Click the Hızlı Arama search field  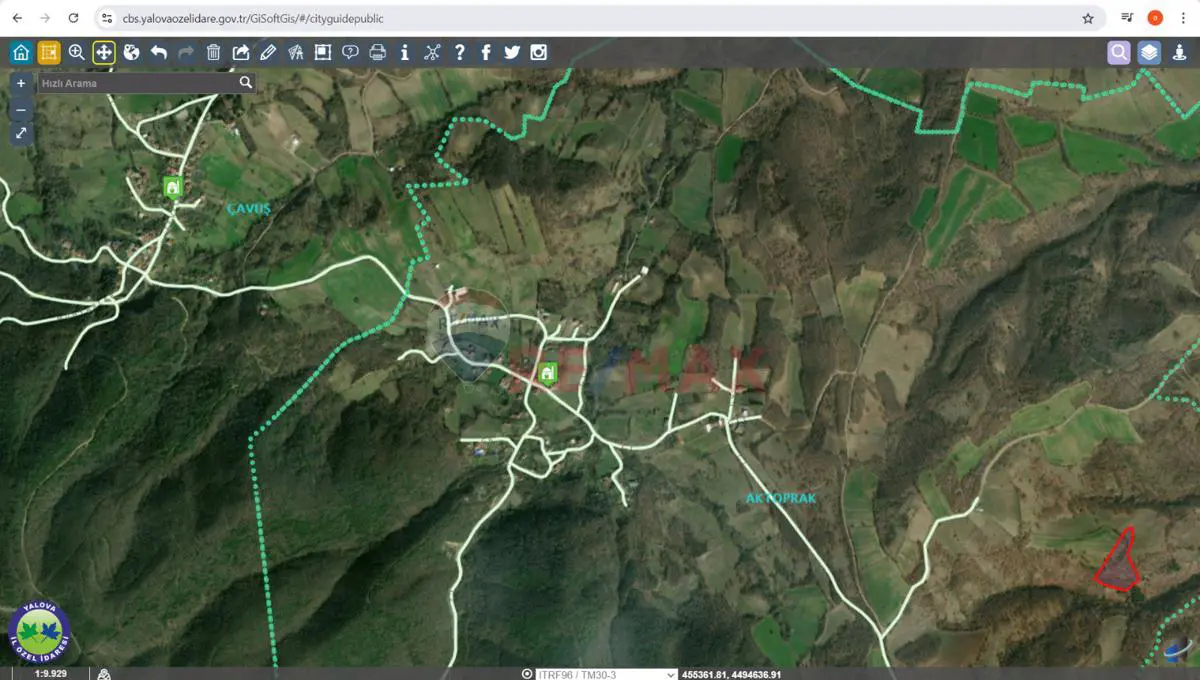[138, 84]
